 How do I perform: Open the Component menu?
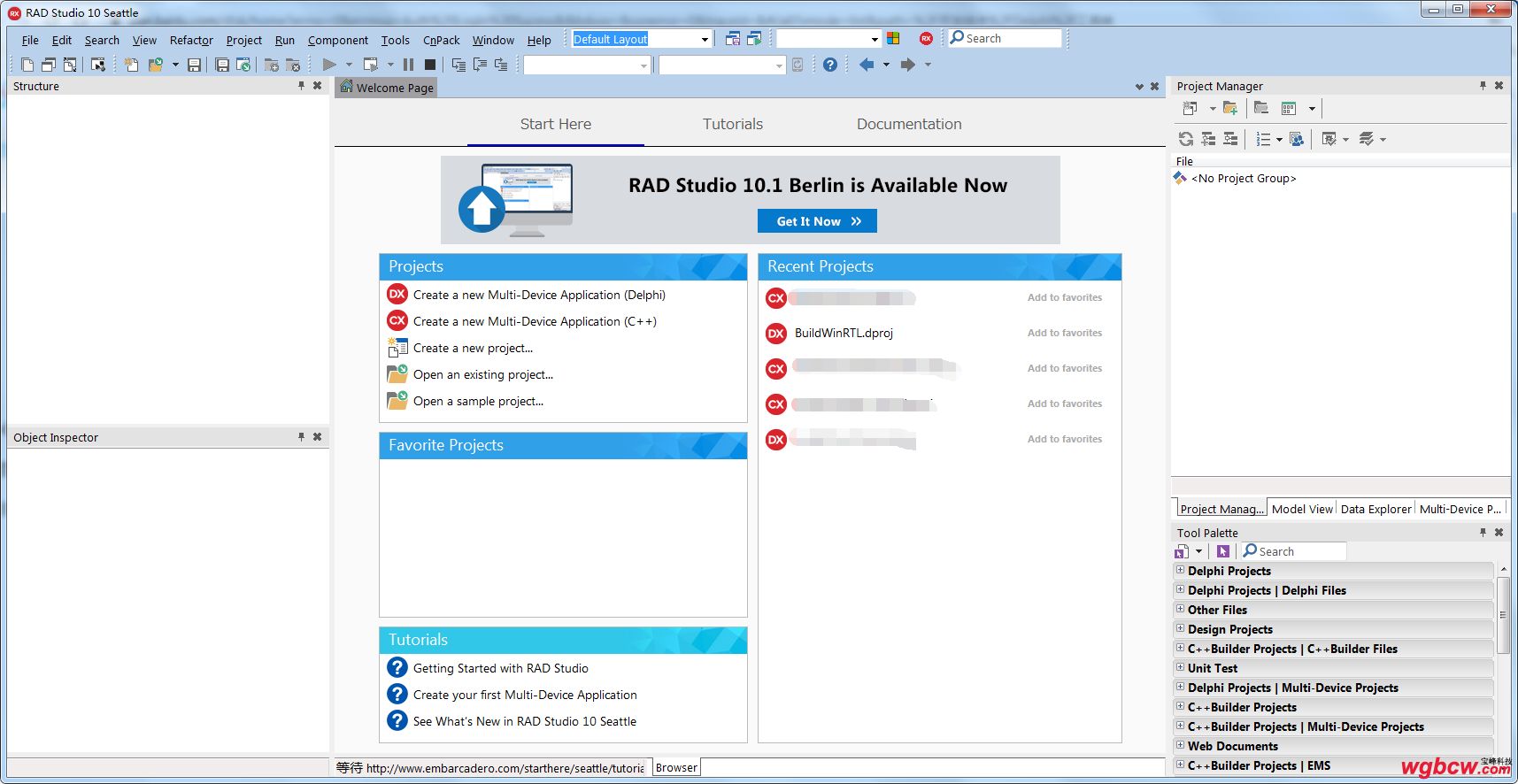(x=338, y=40)
